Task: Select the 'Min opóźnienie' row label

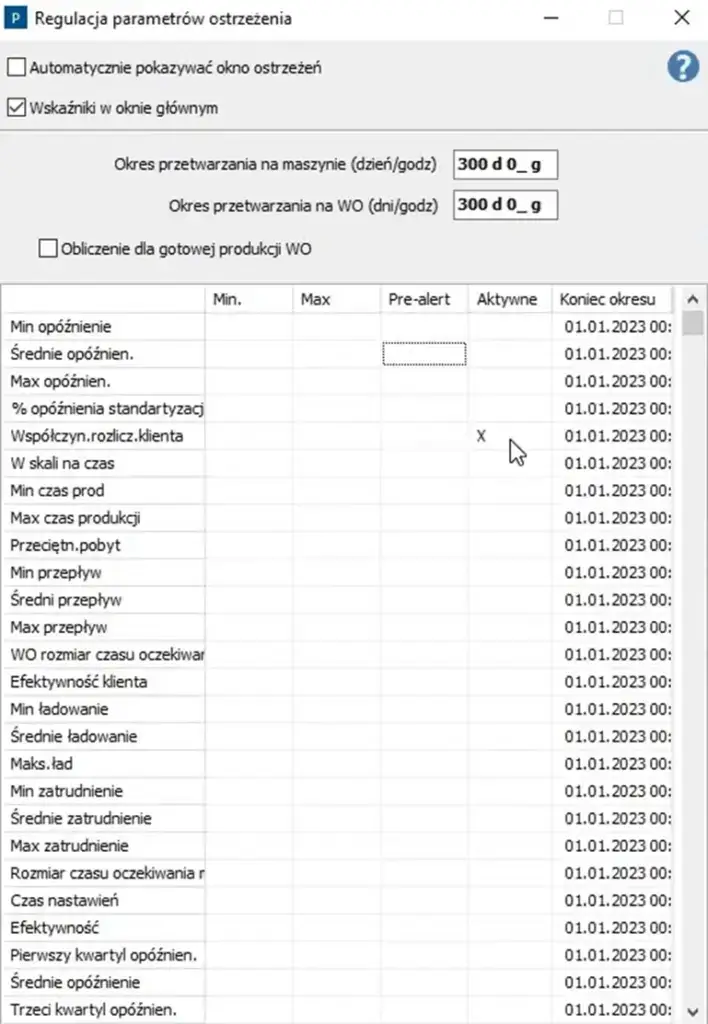Action: click(61, 327)
